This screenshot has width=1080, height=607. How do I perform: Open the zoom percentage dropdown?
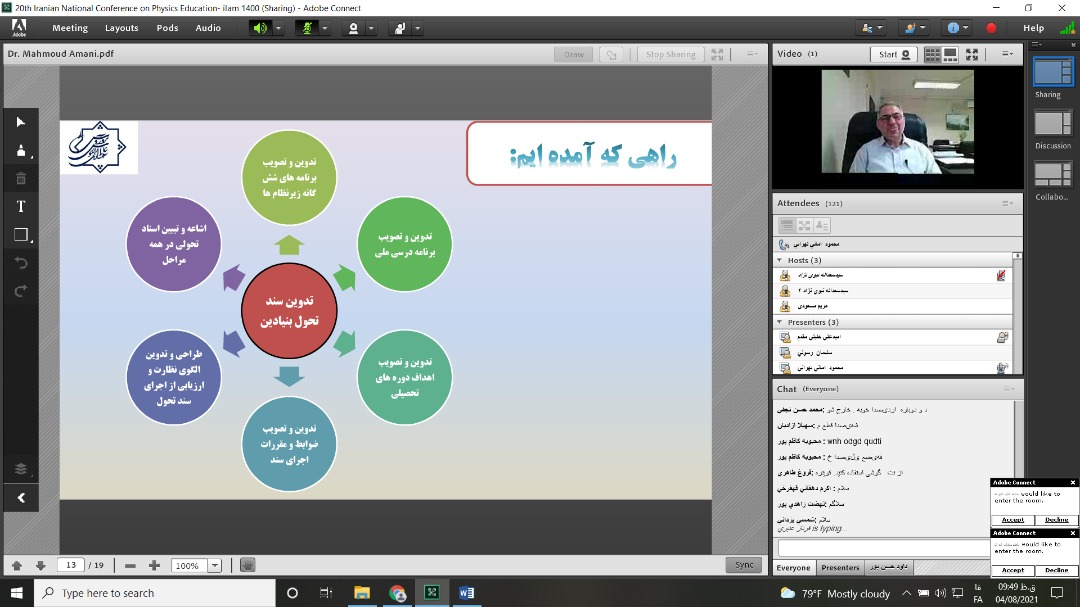pos(214,566)
